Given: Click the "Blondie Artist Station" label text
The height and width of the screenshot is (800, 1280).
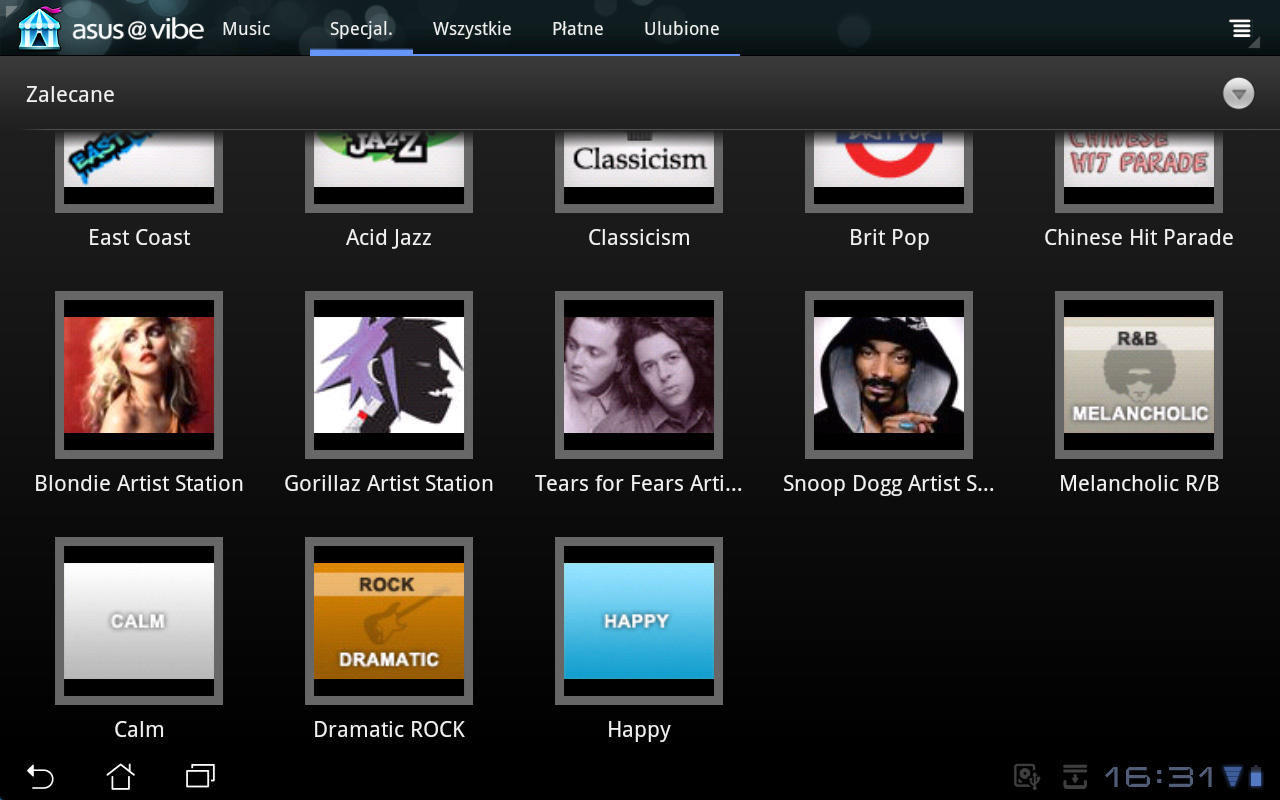Looking at the screenshot, I should click(x=139, y=484).
